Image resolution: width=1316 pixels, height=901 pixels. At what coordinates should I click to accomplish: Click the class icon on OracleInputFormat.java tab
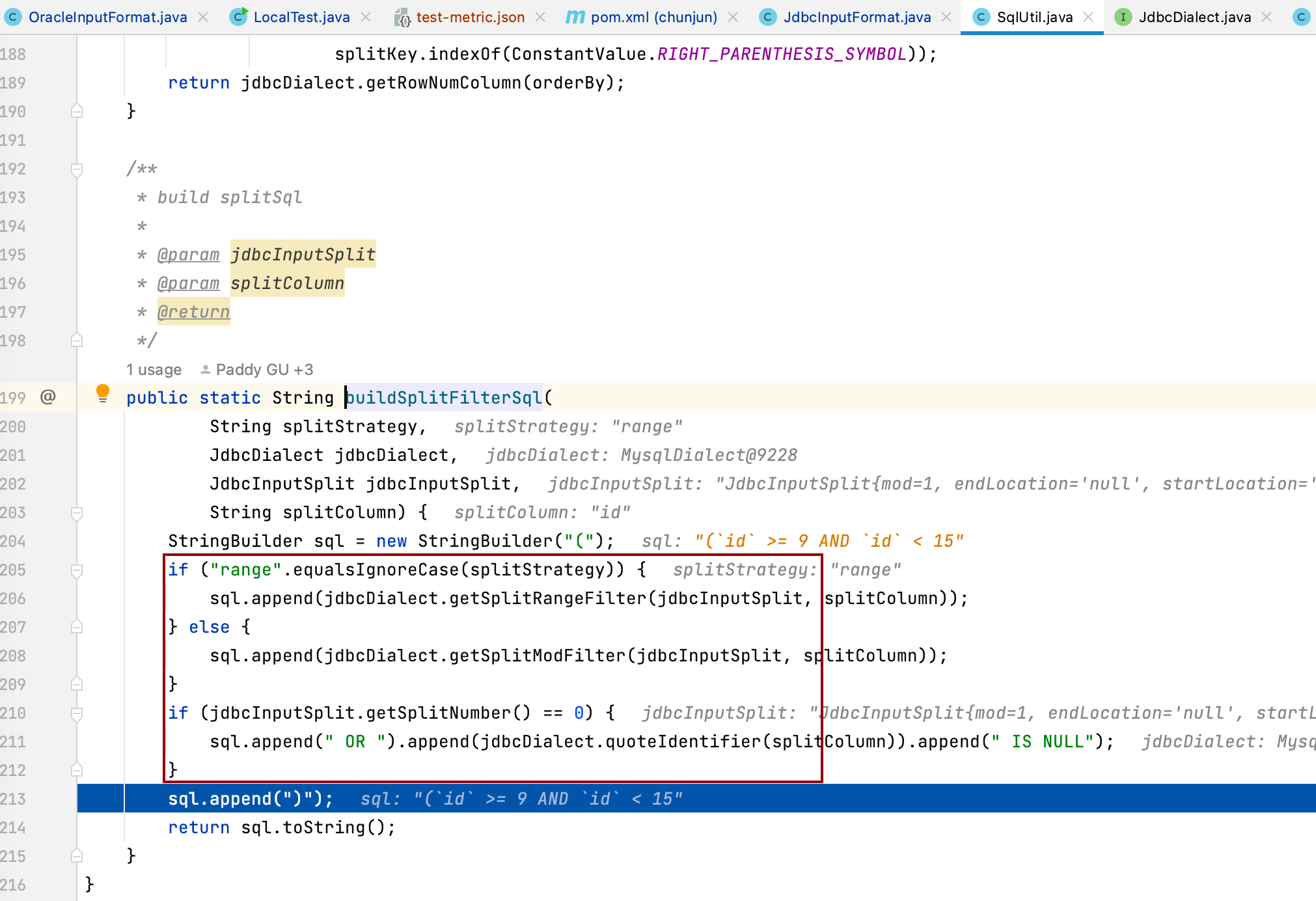[12, 18]
